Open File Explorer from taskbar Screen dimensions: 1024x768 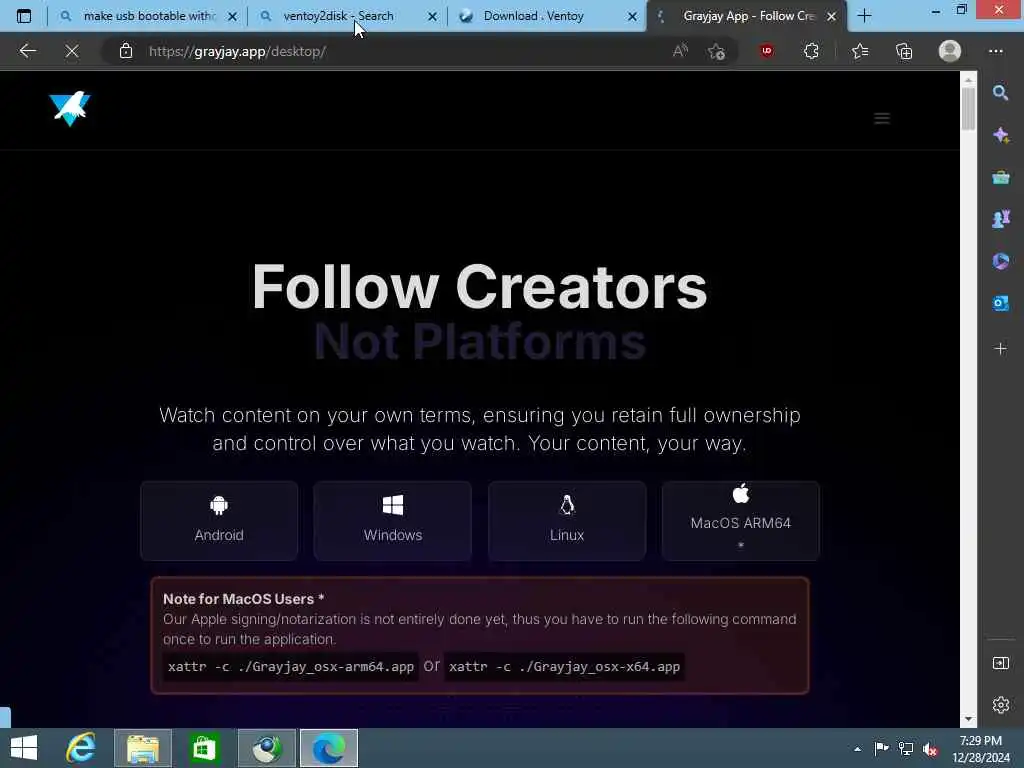click(143, 748)
